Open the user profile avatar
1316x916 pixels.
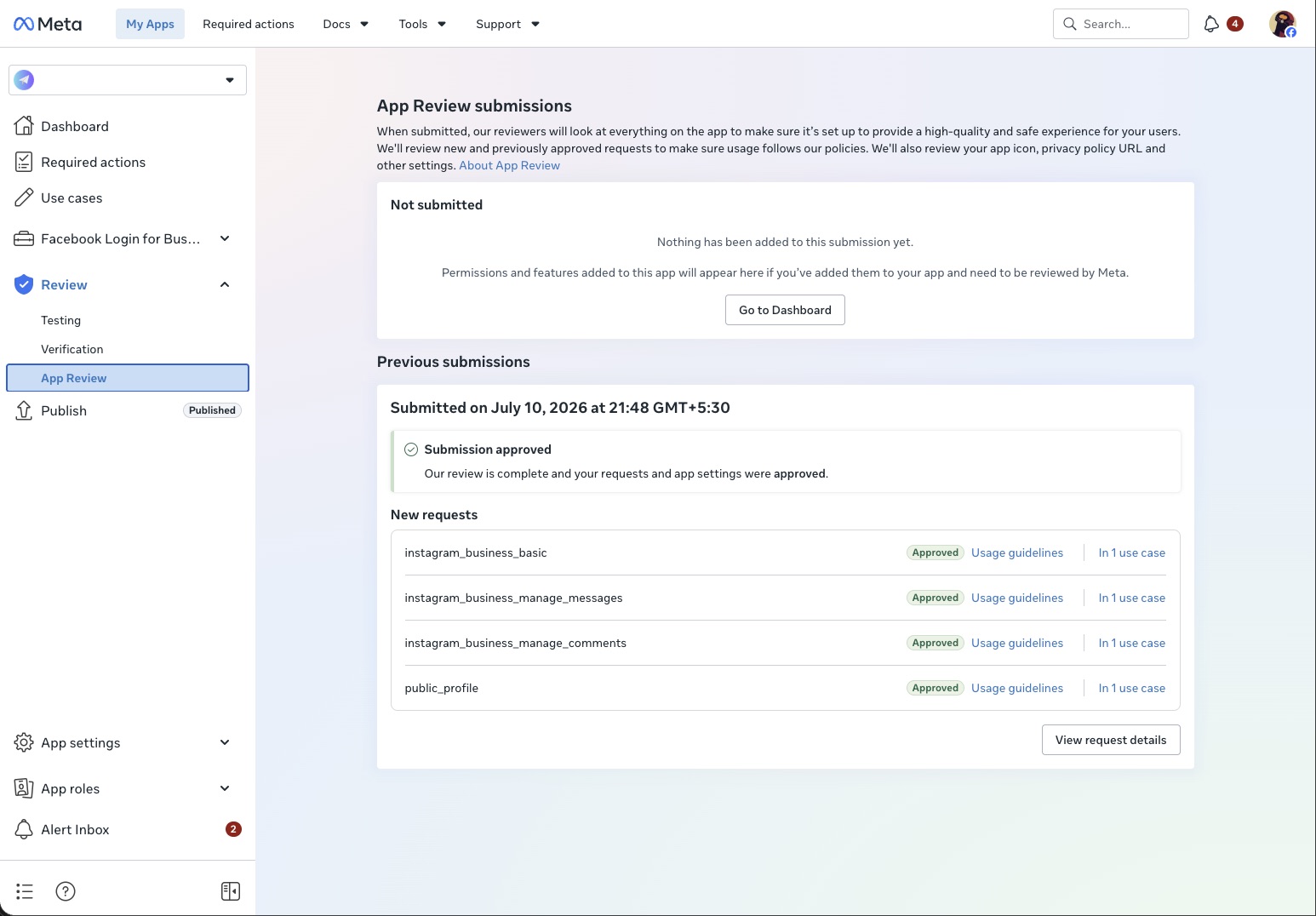(x=1283, y=24)
